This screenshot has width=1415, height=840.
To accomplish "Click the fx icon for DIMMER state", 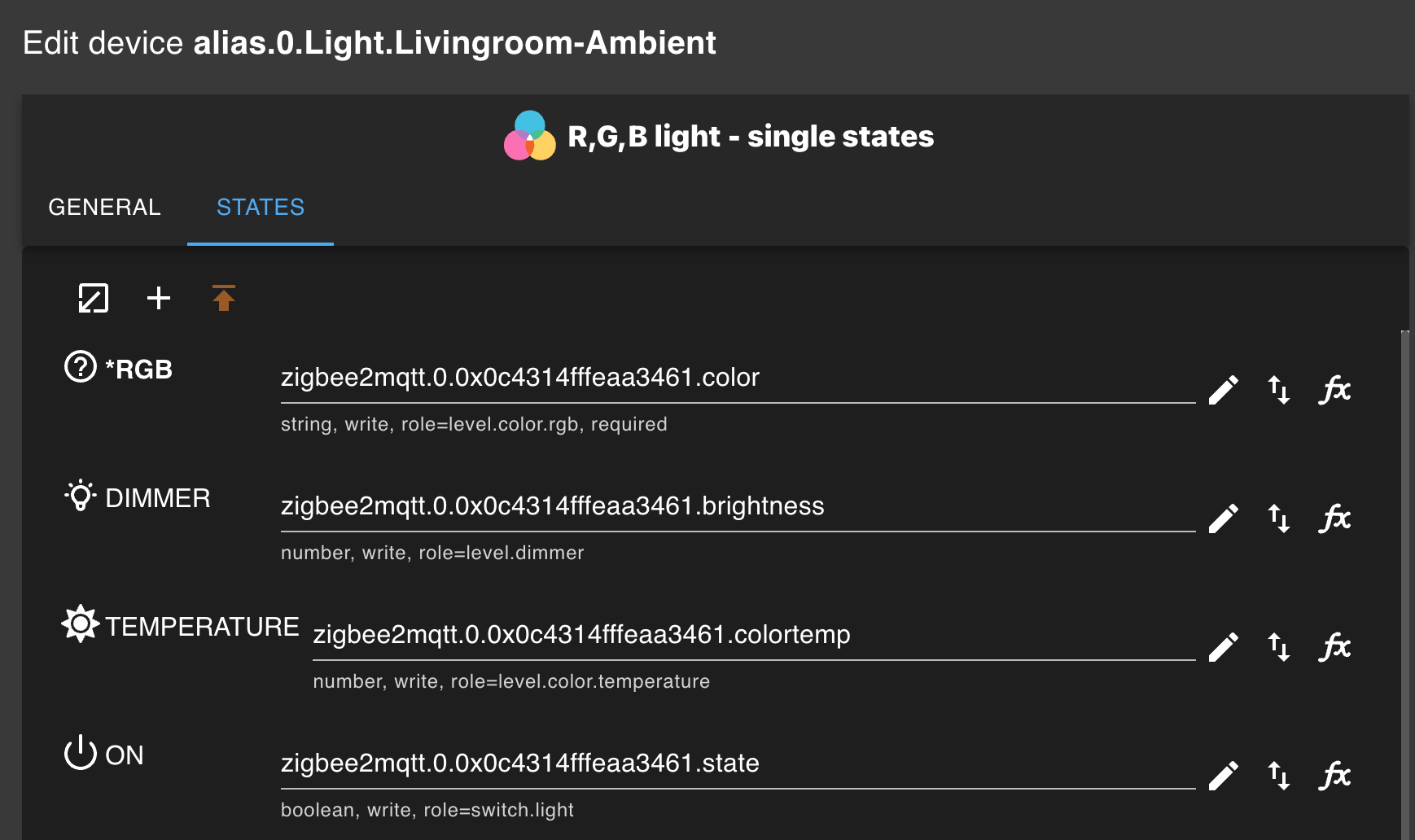I will (x=1334, y=518).
